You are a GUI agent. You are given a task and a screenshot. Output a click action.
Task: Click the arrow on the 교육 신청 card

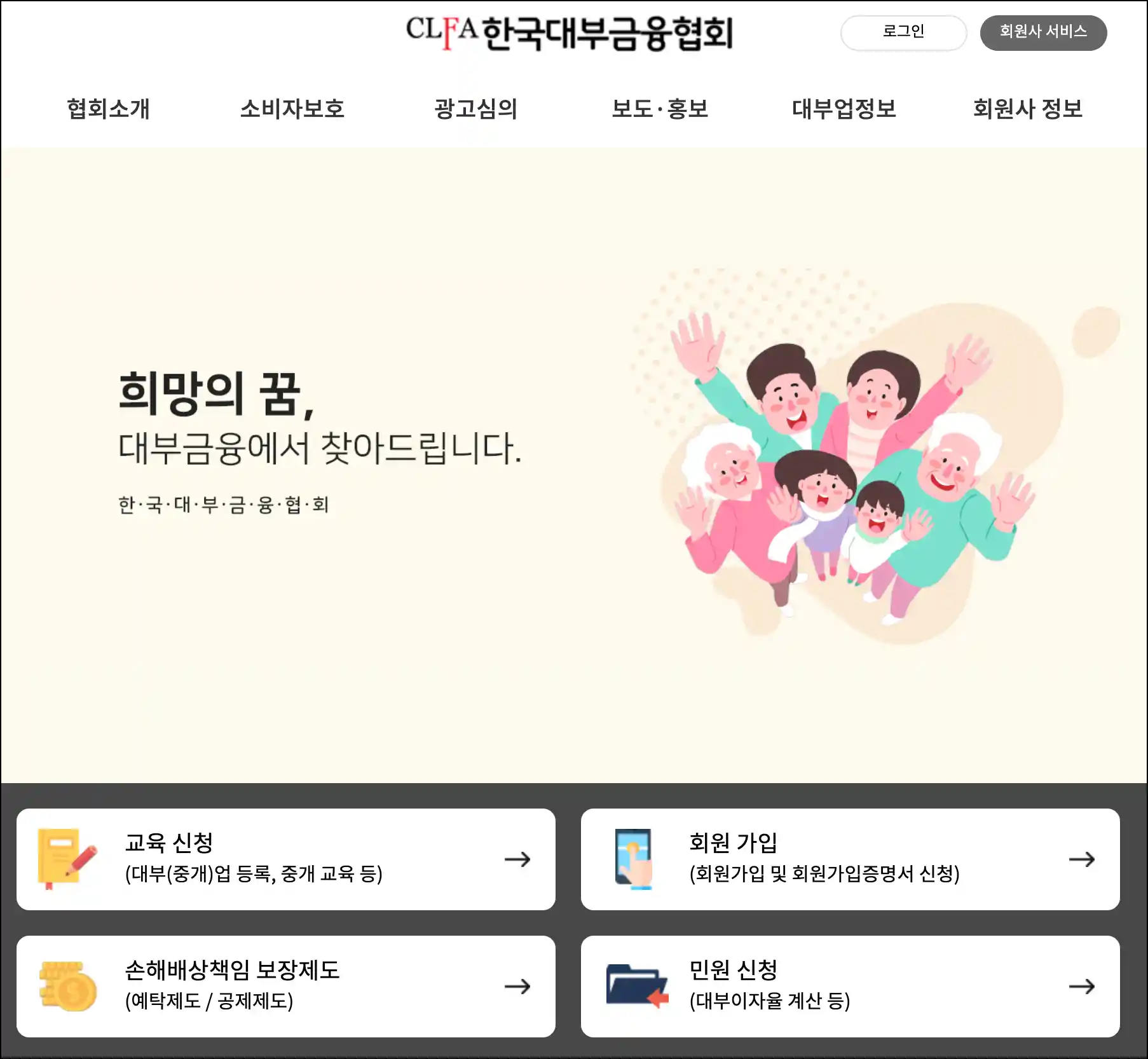click(517, 859)
